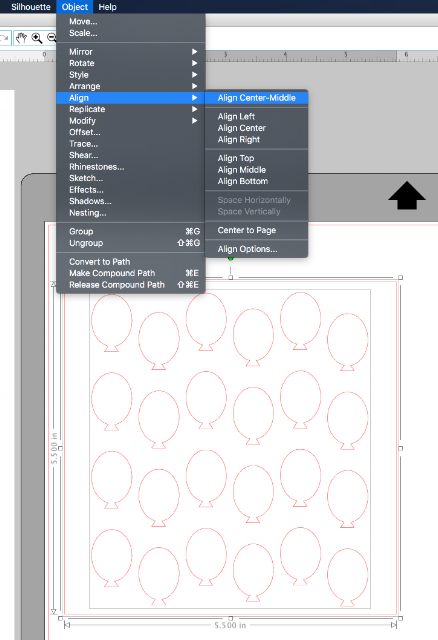
Task: Select the Pan hand tool
Action: point(21,38)
